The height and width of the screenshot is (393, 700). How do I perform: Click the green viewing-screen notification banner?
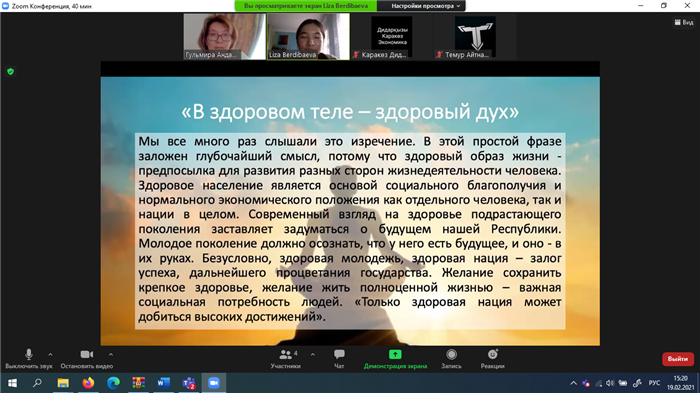click(x=306, y=6)
